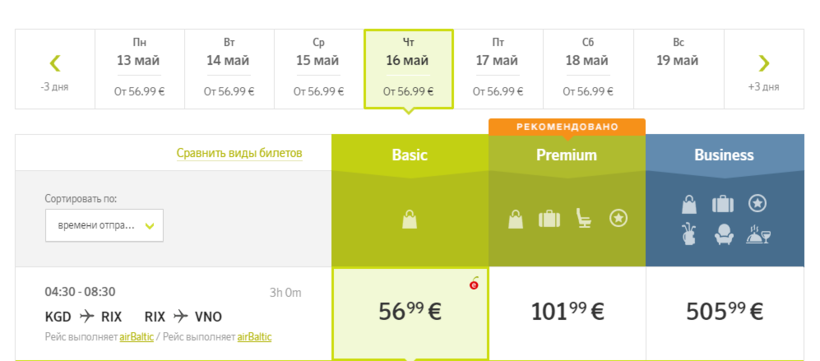
Task: Choose the Business fare 505.99 € price
Action: (x=725, y=313)
